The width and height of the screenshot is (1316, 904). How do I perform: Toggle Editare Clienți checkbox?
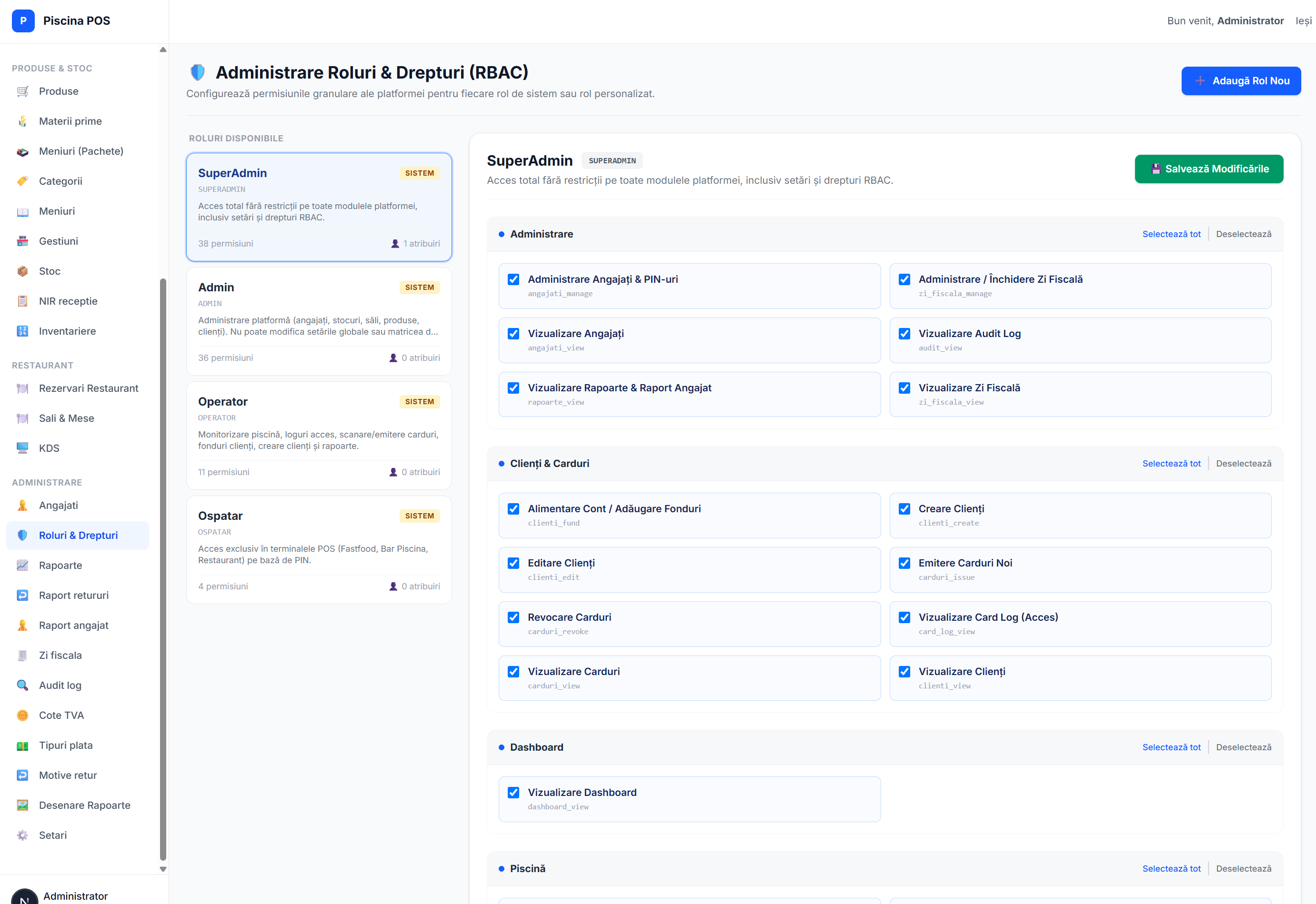tap(513, 564)
